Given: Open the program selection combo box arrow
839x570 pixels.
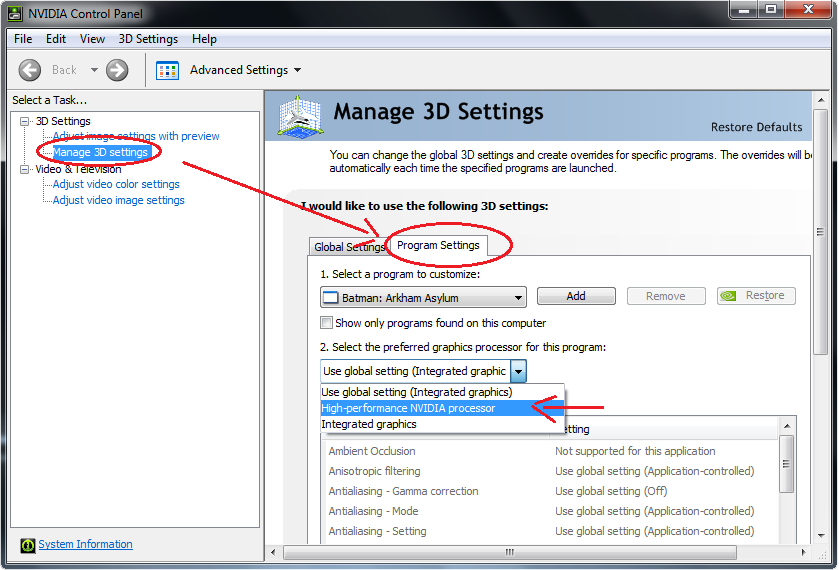Looking at the screenshot, I should (x=518, y=298).
